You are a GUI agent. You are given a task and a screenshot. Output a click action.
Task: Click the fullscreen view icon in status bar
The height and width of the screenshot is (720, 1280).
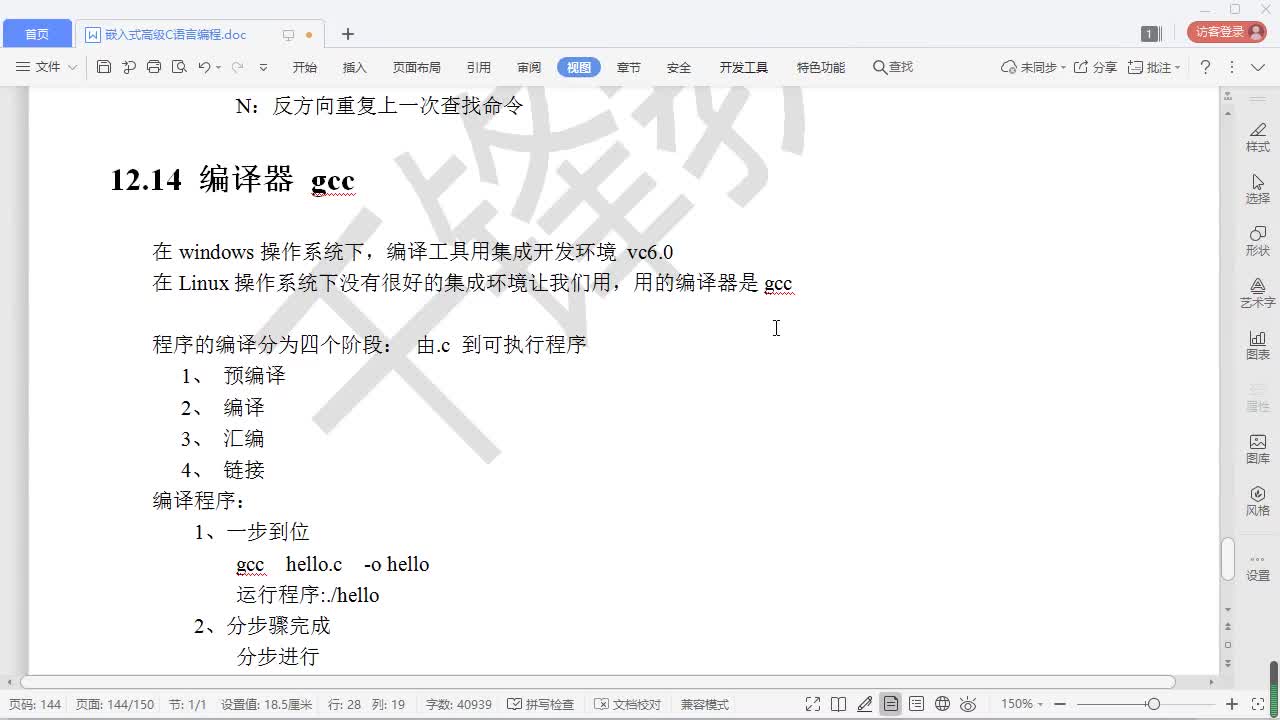(x=813, y=704)
